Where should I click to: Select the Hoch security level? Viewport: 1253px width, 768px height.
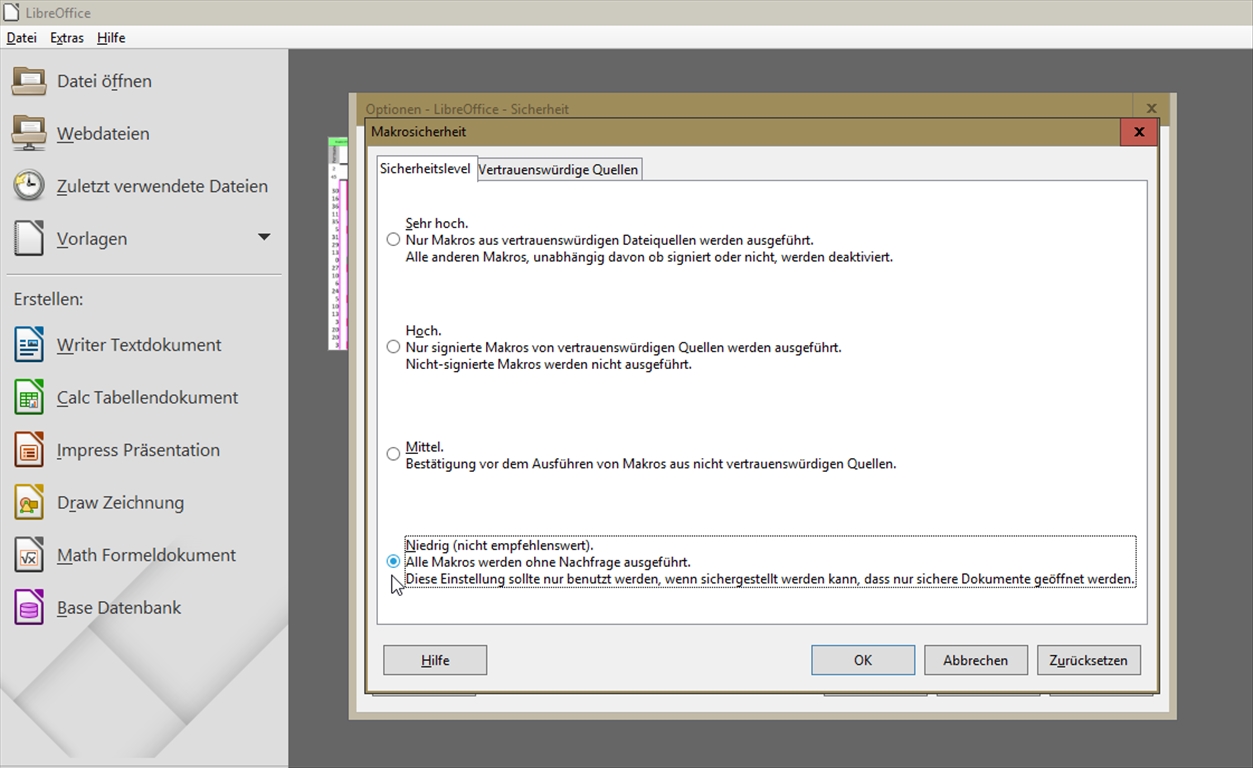(393, 347)
